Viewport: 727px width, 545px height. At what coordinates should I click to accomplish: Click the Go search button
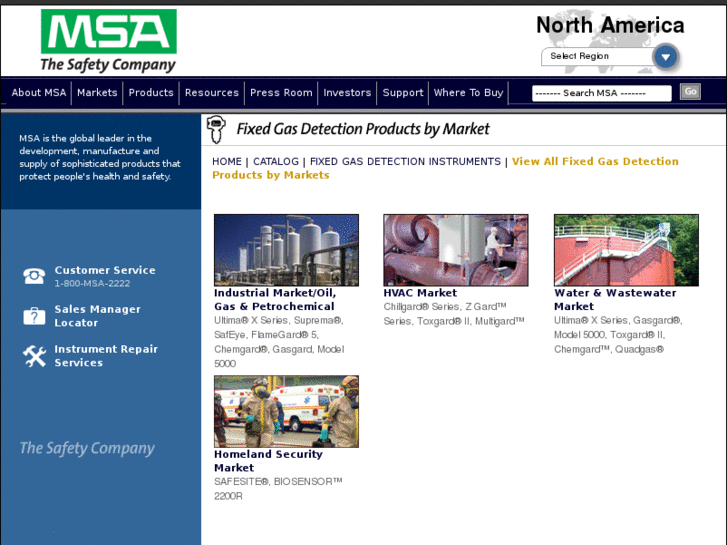click(x=690, y=91)
